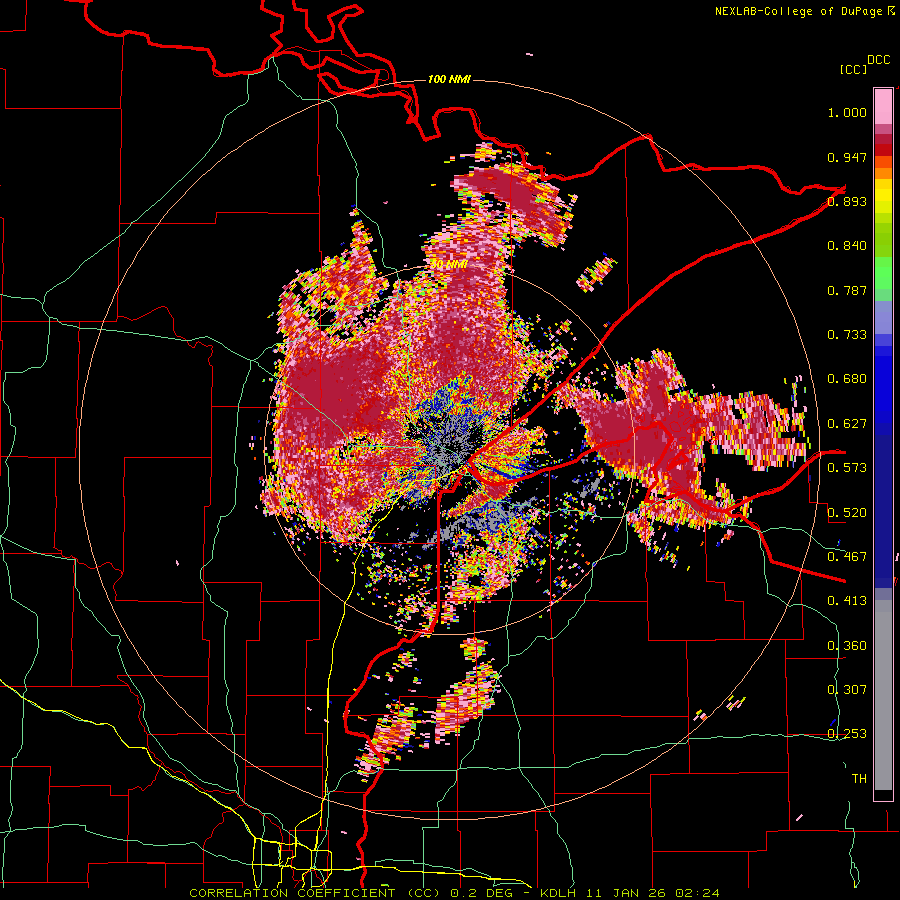Click the gray lower segment of color bar
900x900 pixels.
[x=883, y=695]
